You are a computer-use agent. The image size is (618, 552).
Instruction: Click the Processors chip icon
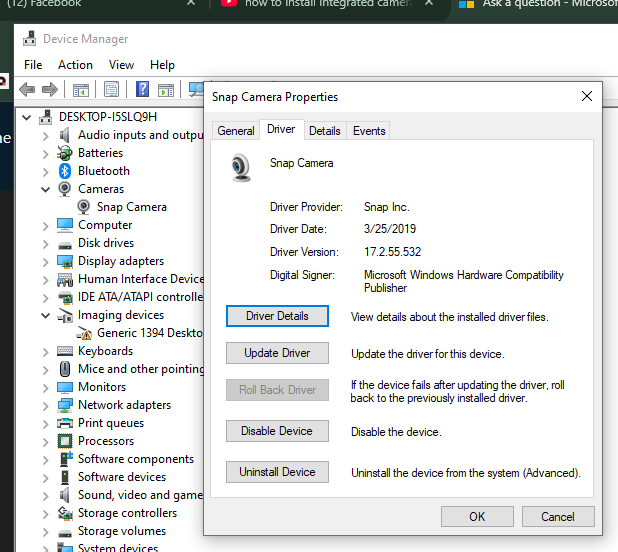click(65, 441)
